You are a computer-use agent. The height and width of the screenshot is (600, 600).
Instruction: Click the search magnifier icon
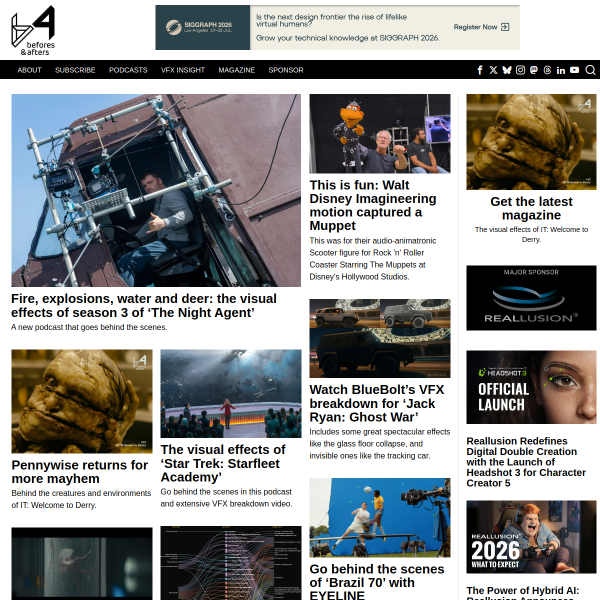coord(590,70)
